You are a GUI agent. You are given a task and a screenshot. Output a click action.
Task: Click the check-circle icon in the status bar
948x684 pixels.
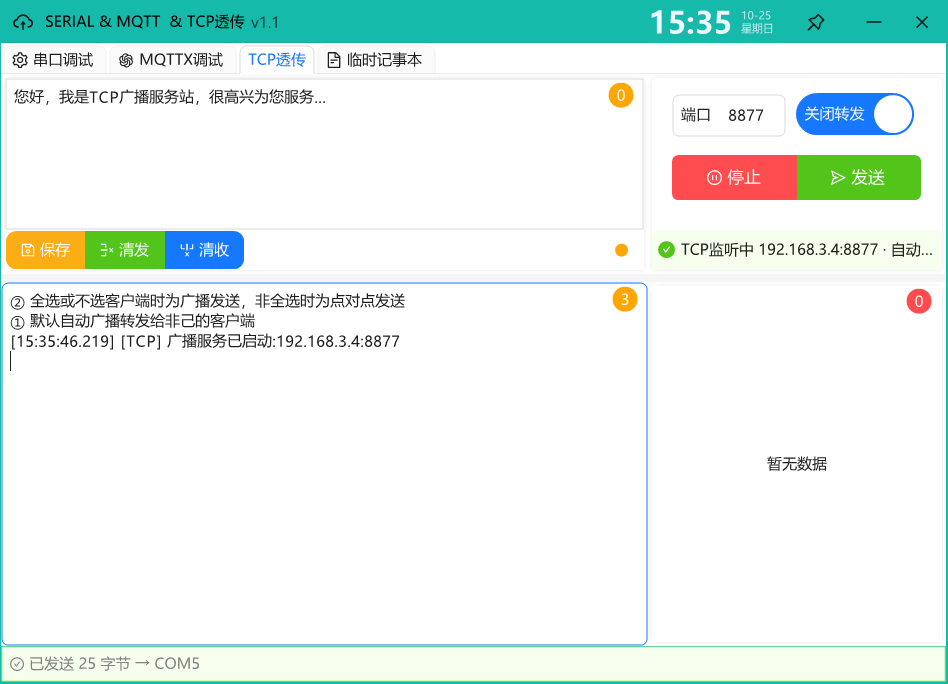pyautogui.click(x=17, y=664)
